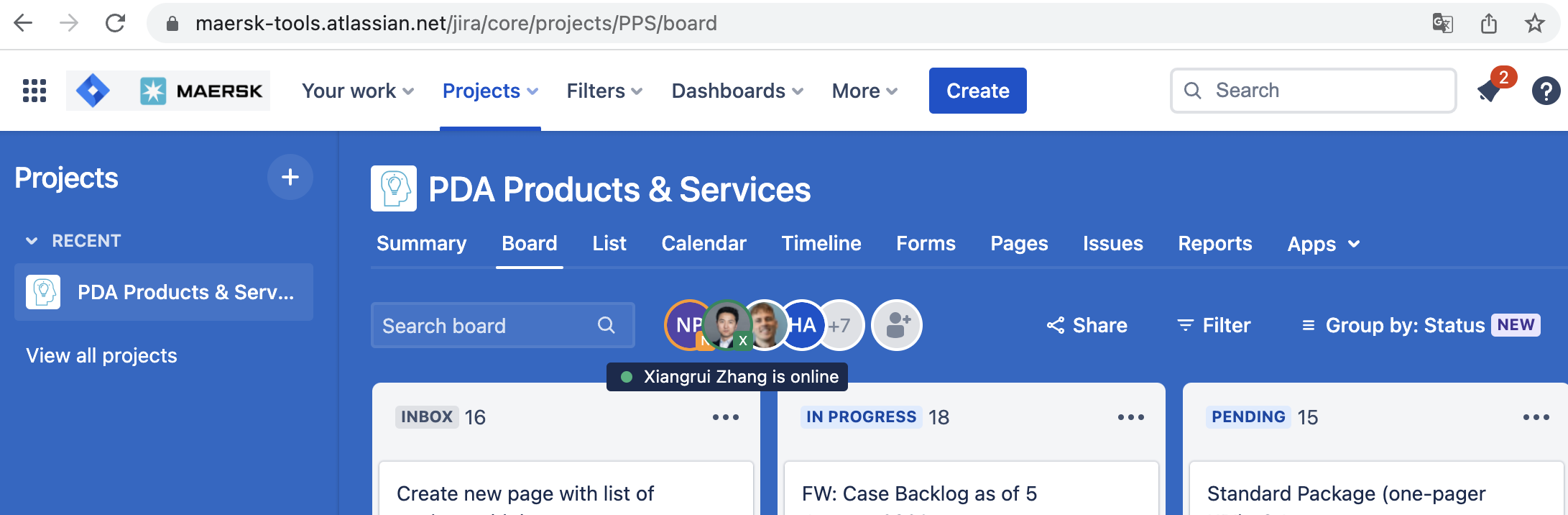Screen dimensions: 1568x515
Task: Open the Pages tab
Action: coord(1019,243)
